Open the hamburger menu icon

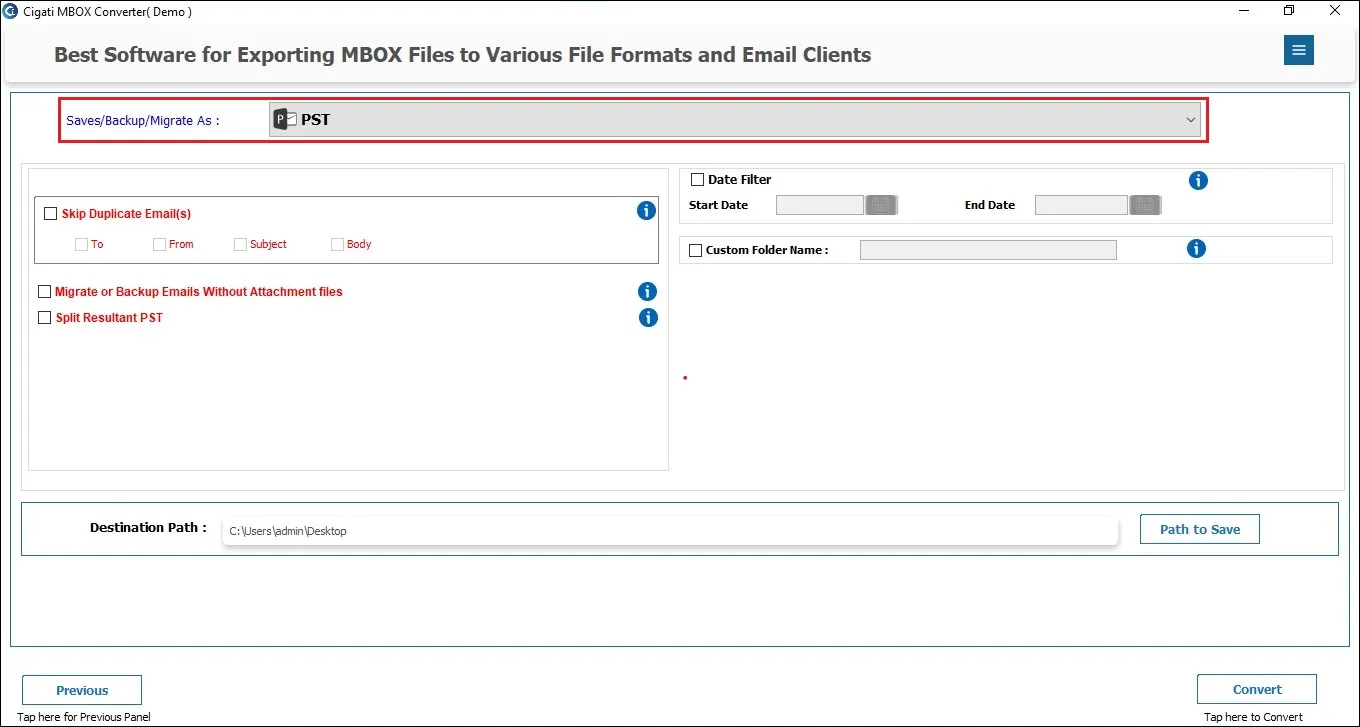pos(1298,51)
